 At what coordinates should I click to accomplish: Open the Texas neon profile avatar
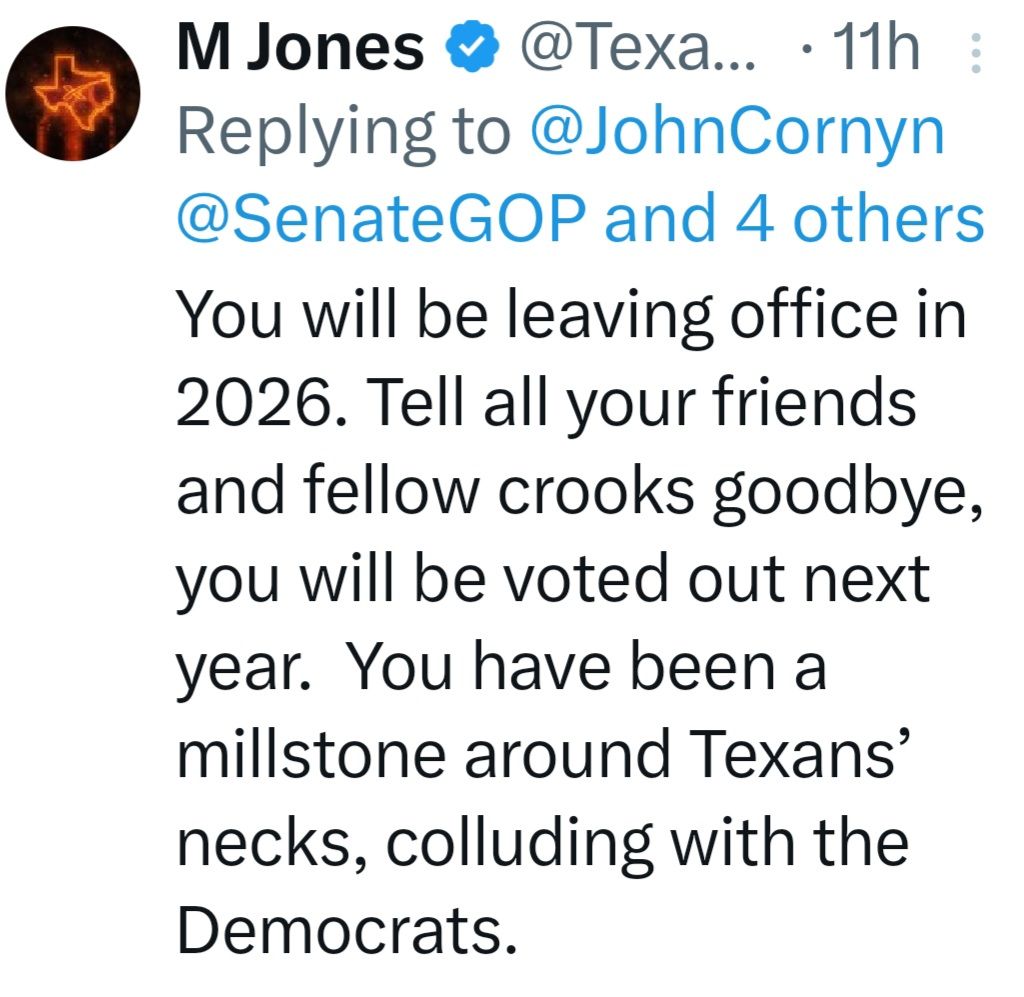[73, 93]
